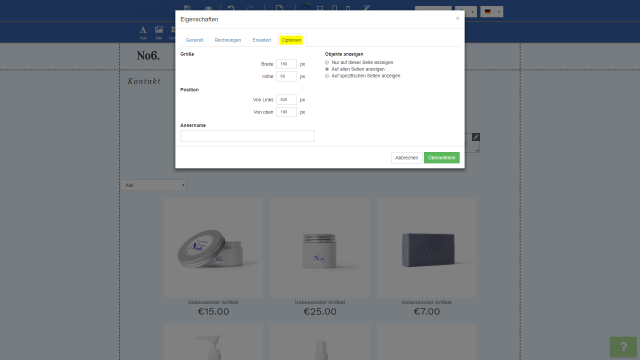This screenshot has height=360, width=640.
Task: Open the spray bottle product thumbnail
Action: tap(320, 342)
